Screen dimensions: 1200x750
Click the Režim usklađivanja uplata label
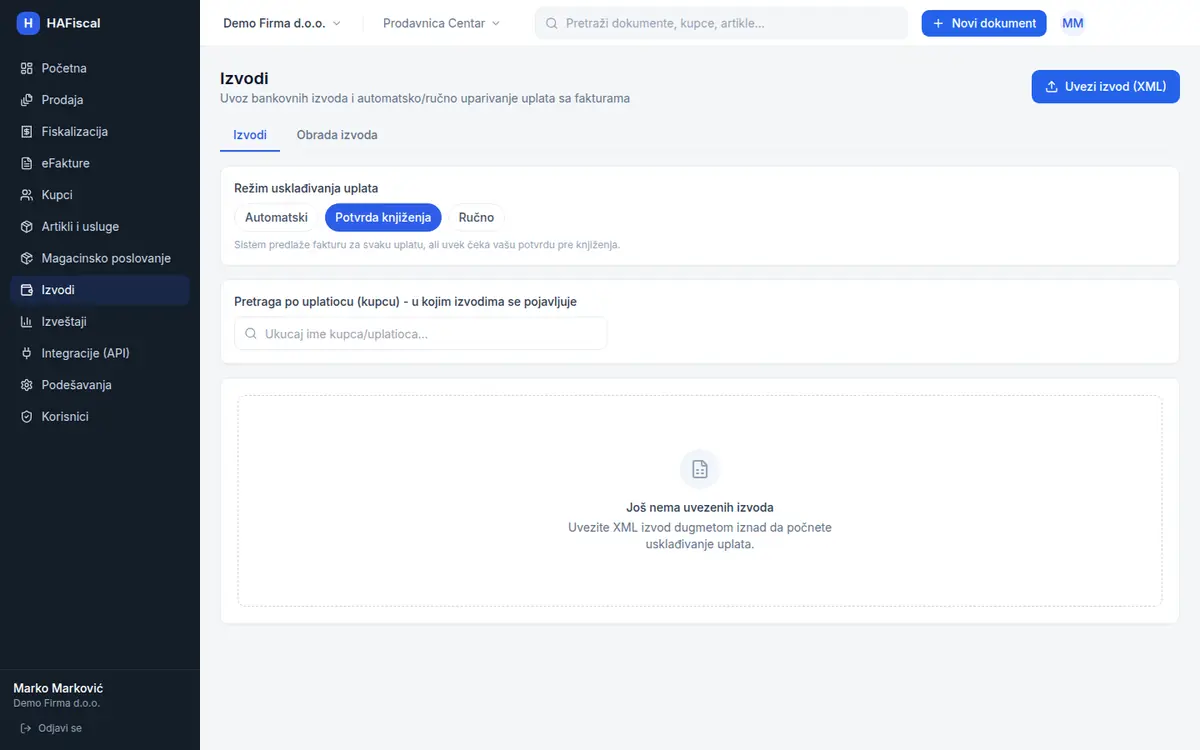306,188
